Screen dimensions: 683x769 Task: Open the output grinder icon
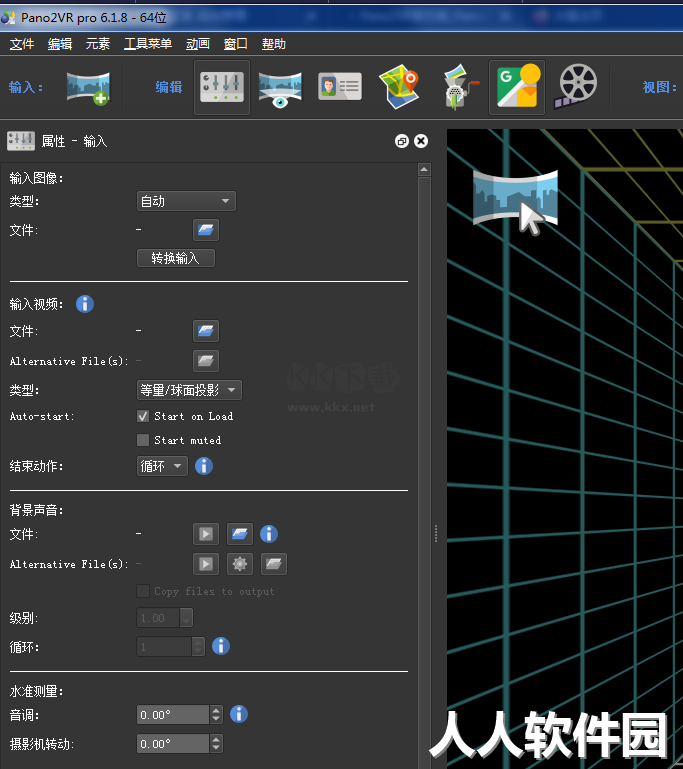click(460, 87)
